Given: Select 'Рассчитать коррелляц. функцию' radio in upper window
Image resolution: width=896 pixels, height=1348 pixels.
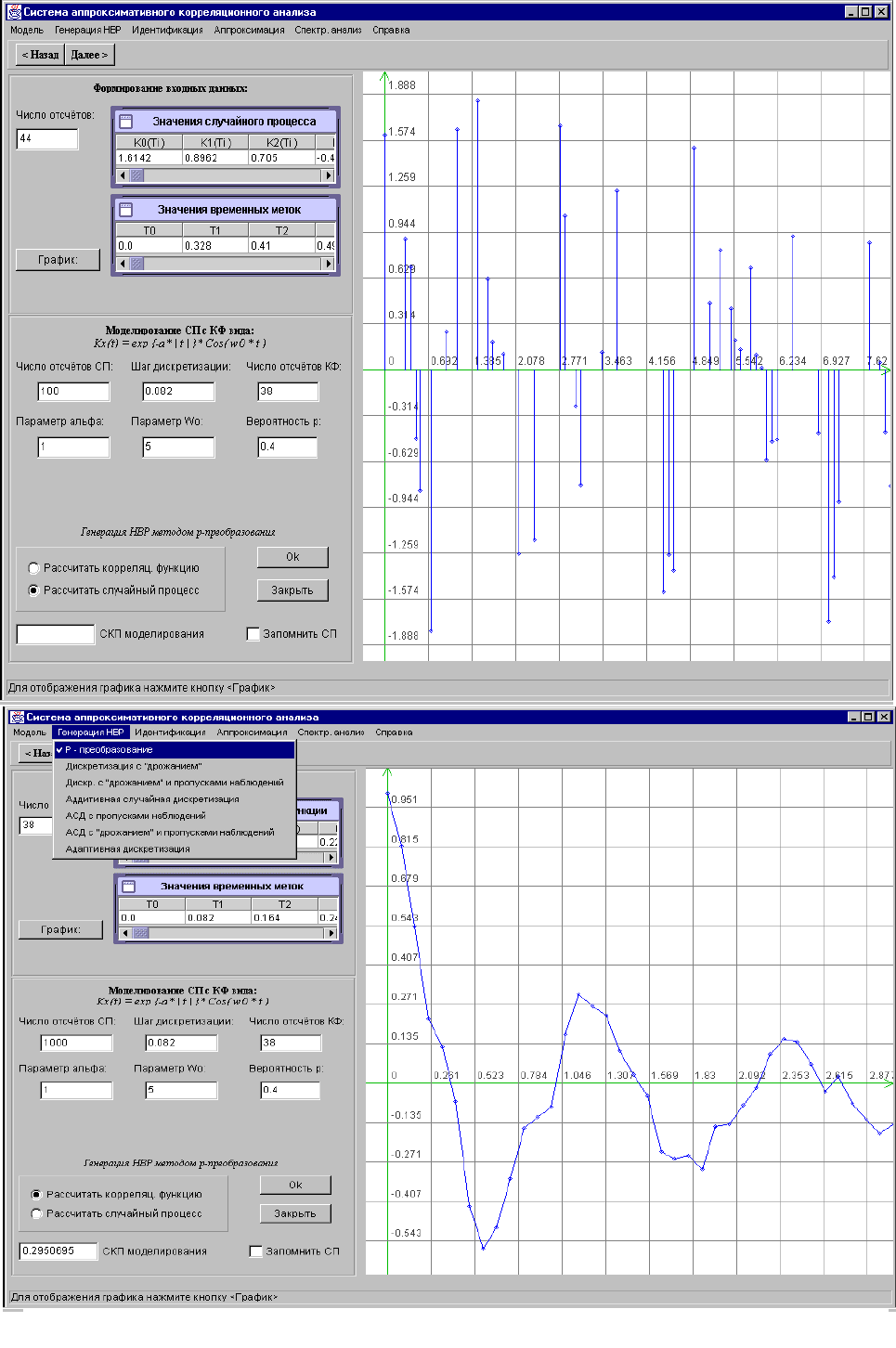Looking at the screenshot, I should click(x=34, y=568).
